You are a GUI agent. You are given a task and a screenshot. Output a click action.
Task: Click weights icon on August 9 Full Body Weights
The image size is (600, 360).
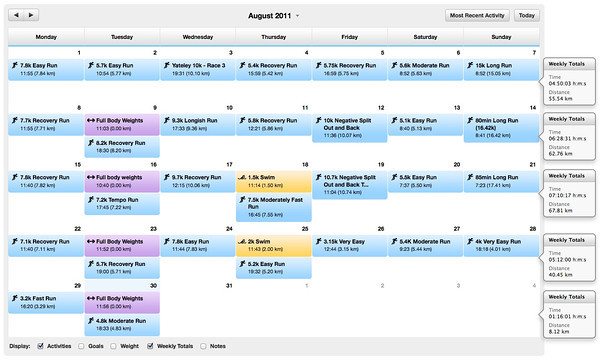(x=91, y=120)
